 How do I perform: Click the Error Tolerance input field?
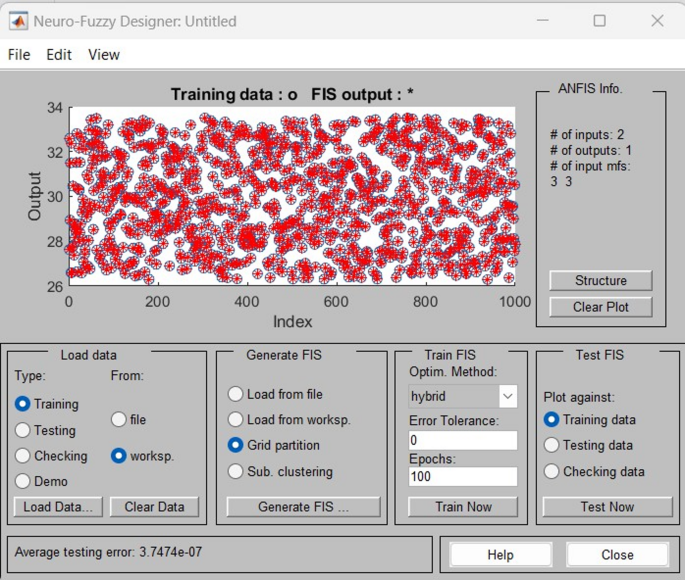pos(462,440)
